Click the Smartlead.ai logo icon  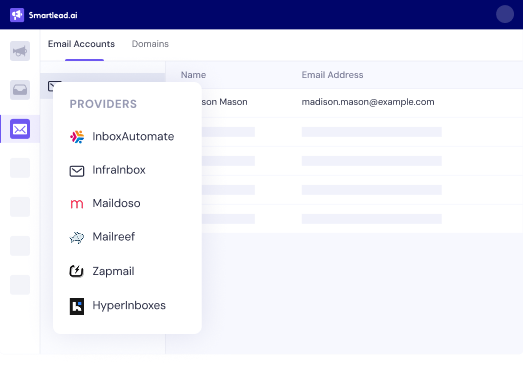click(17, 15)
